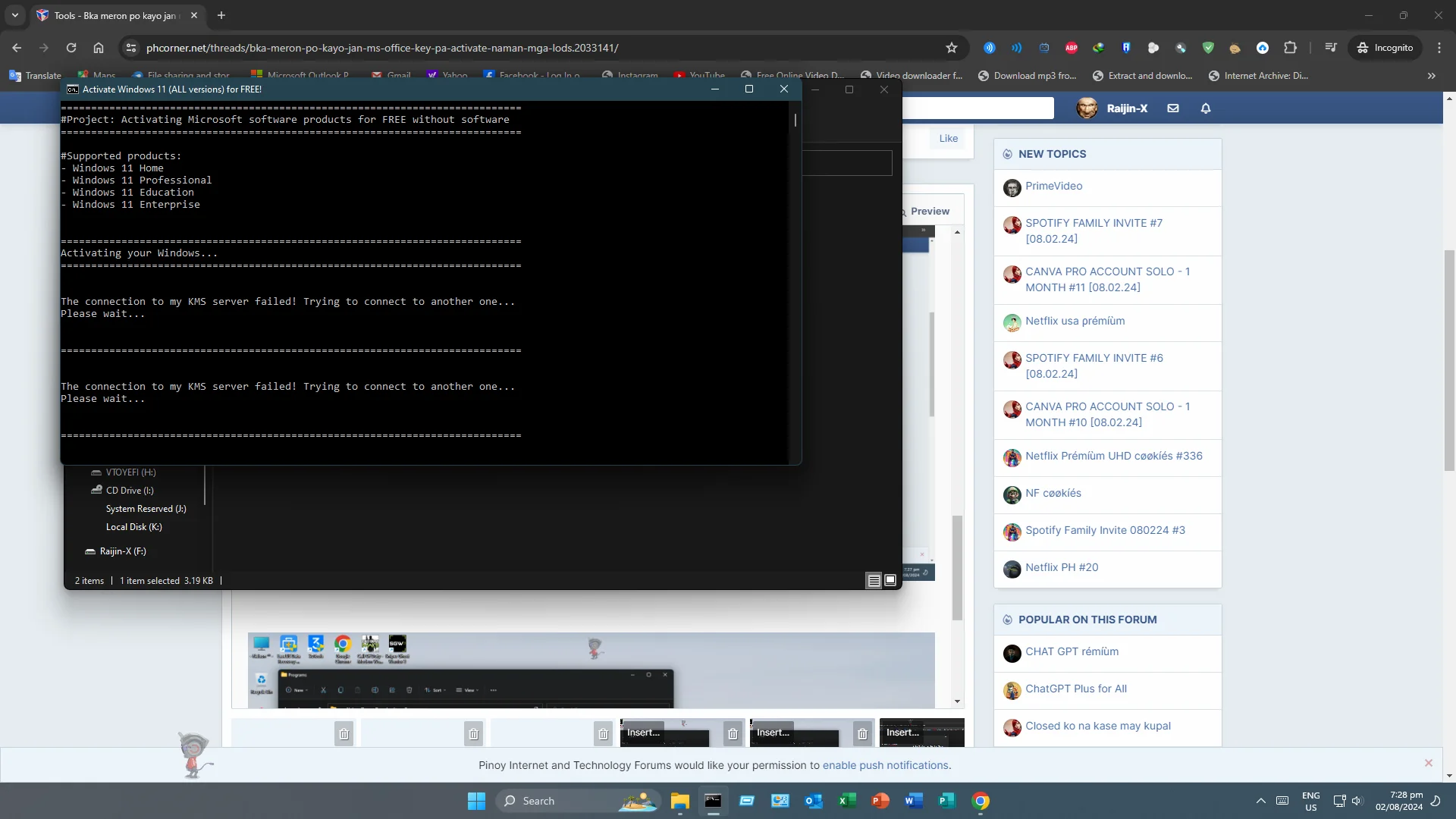Open the Netflix PH #20 topic
1456x819 pixels.
[1062, 567]
